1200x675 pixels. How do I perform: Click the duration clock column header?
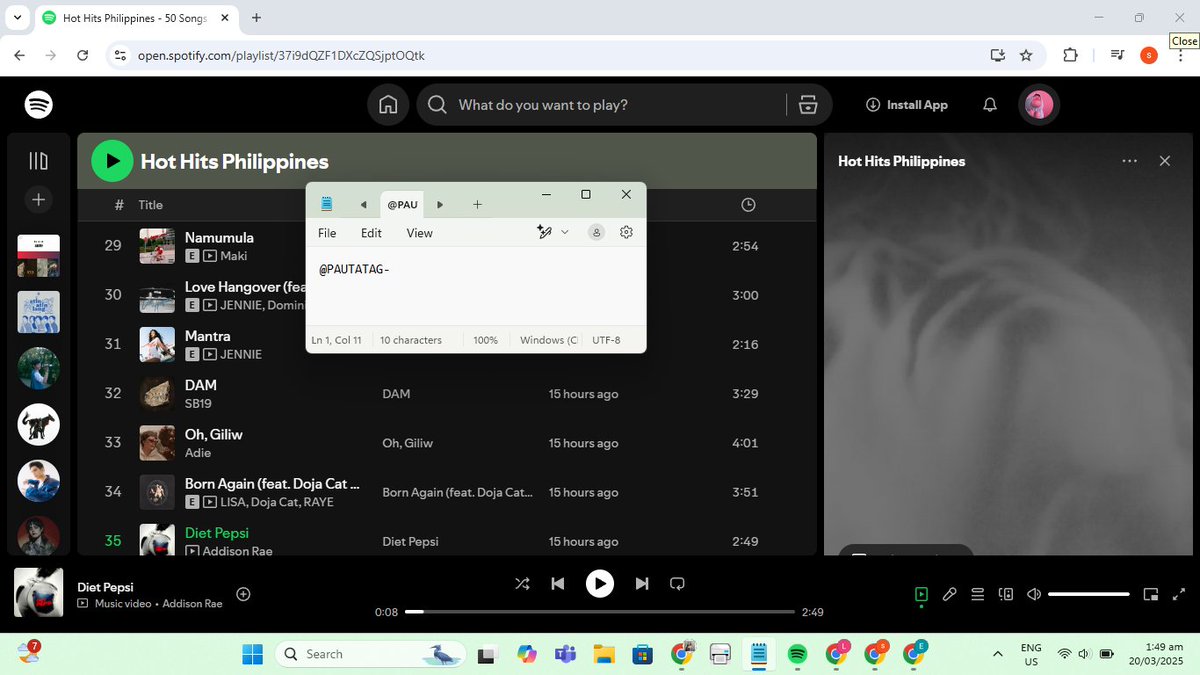pos(748,205)
